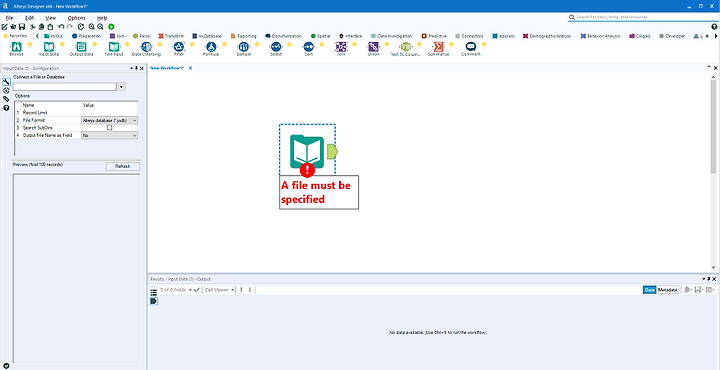This screenshot has height=370, width=720.
Task: Pick the Filter tool icon
Action: (x=179, y=47)
